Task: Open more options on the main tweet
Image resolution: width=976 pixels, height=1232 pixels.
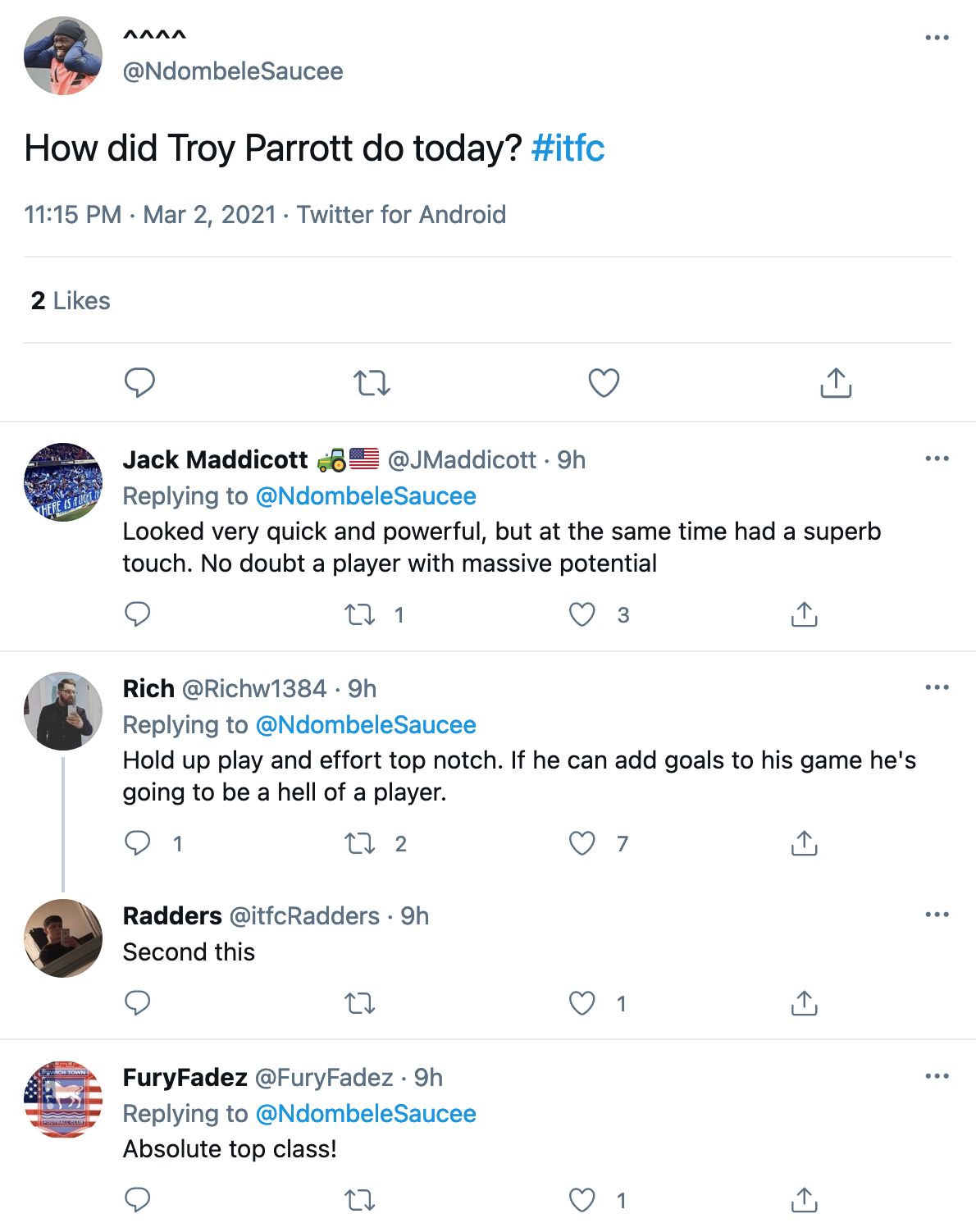Action: [936, 38]
